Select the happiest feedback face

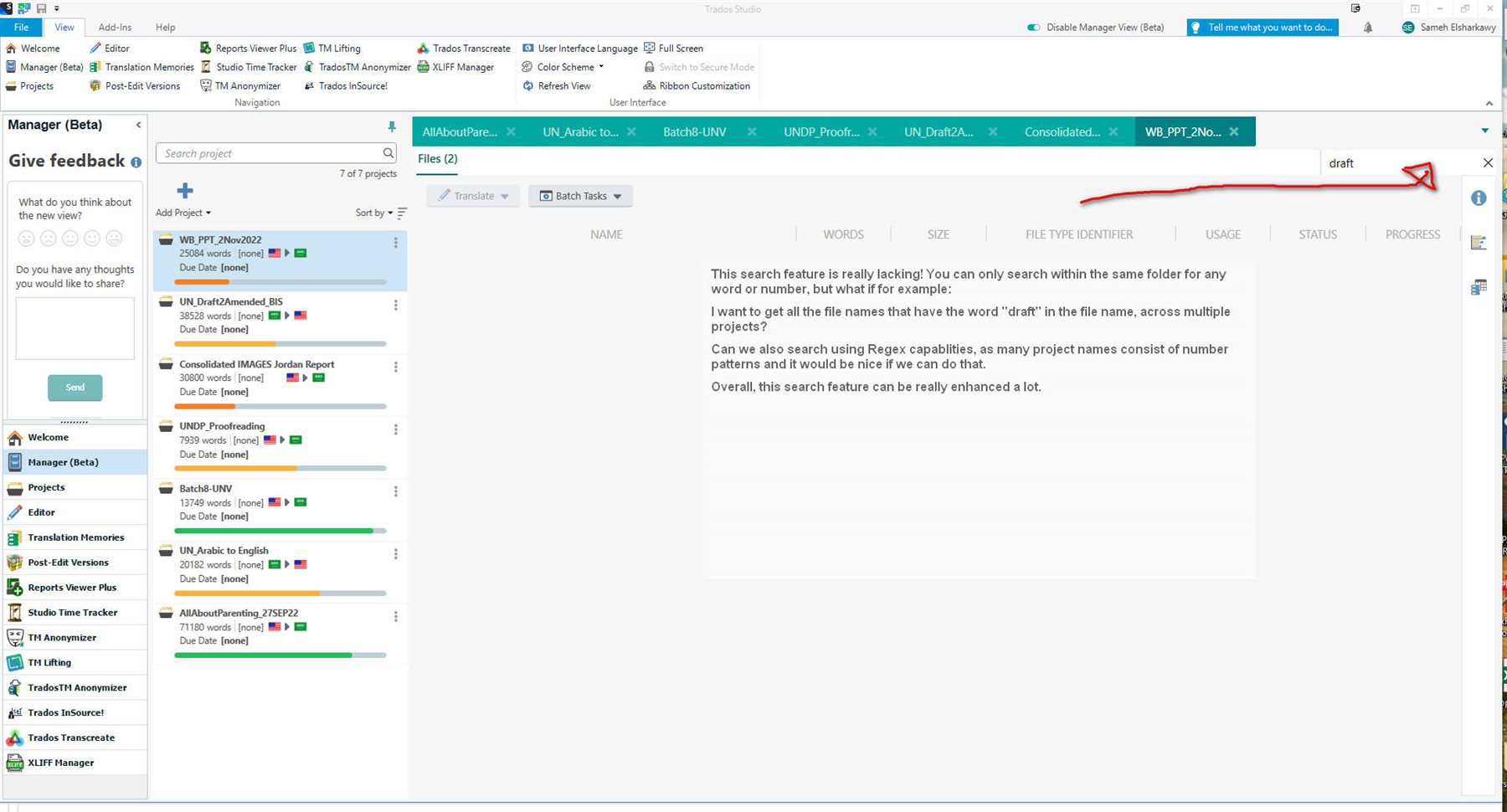point(114,239)
